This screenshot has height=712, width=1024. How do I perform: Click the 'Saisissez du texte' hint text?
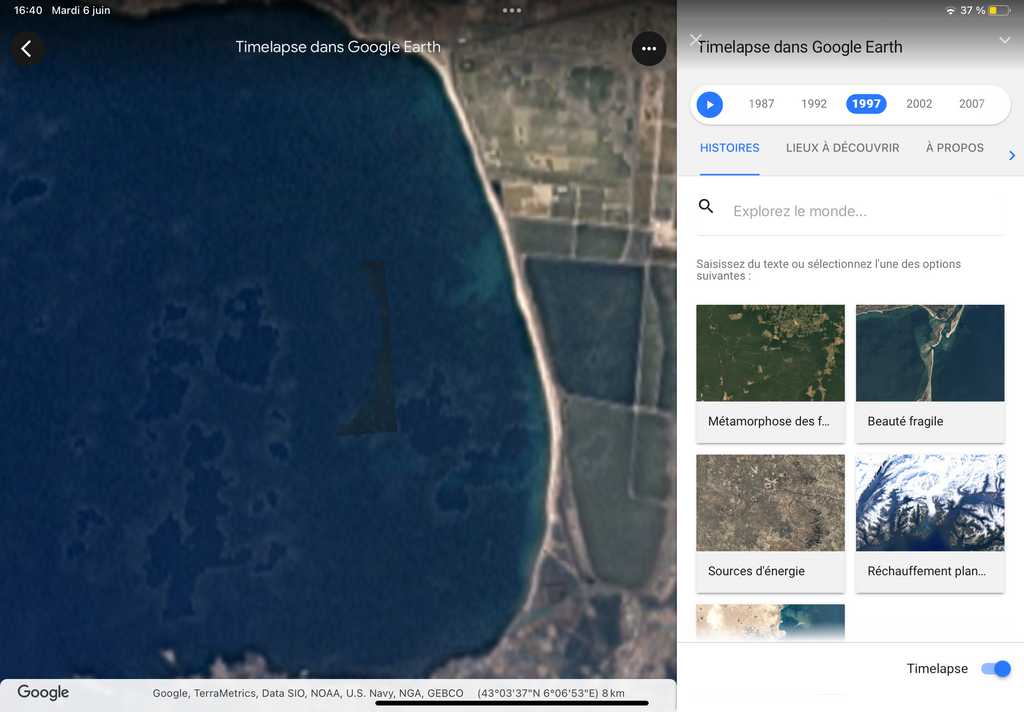click(x=828, y=270)
